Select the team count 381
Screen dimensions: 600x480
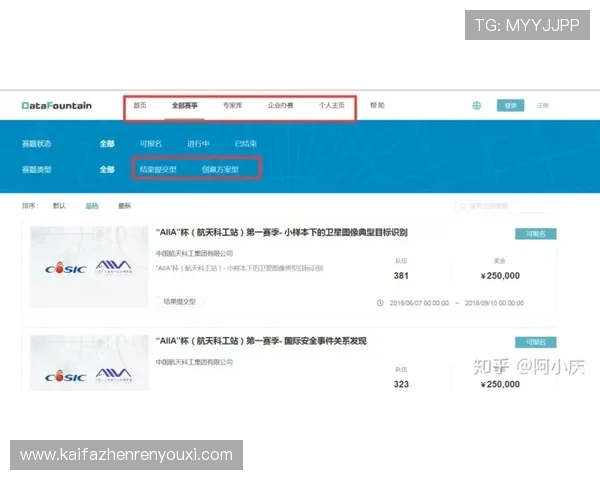(401, 276)
